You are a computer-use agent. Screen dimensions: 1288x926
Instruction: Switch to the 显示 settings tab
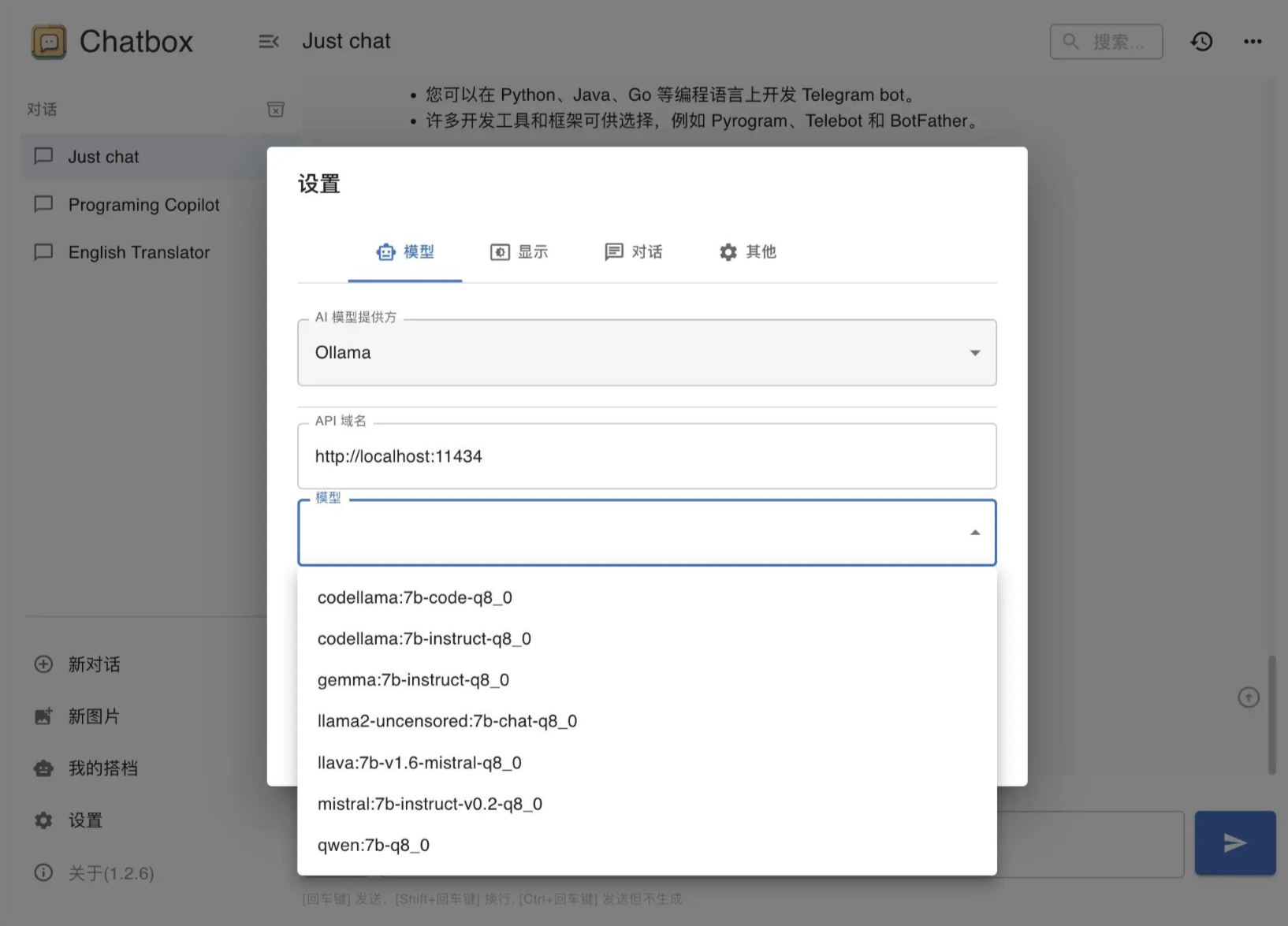click(519, 252)
